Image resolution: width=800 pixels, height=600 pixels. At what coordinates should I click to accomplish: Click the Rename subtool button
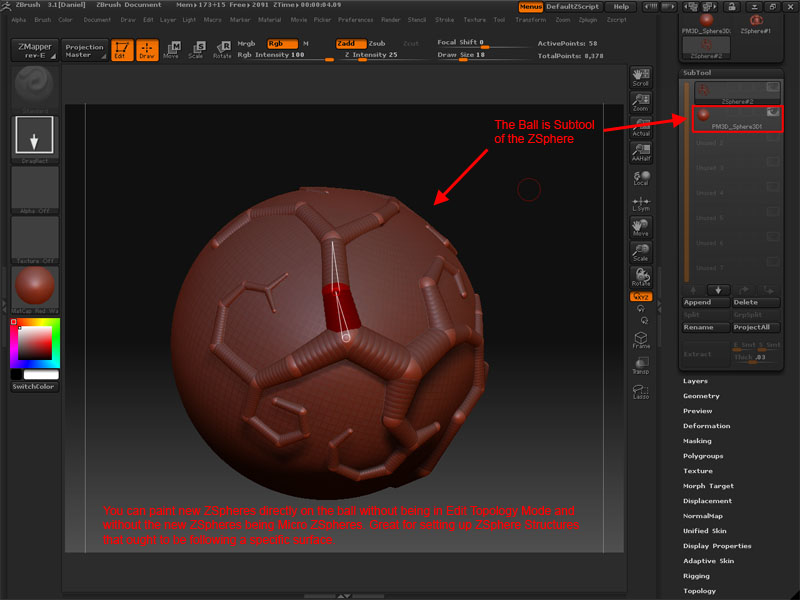[x=706, y=328]
